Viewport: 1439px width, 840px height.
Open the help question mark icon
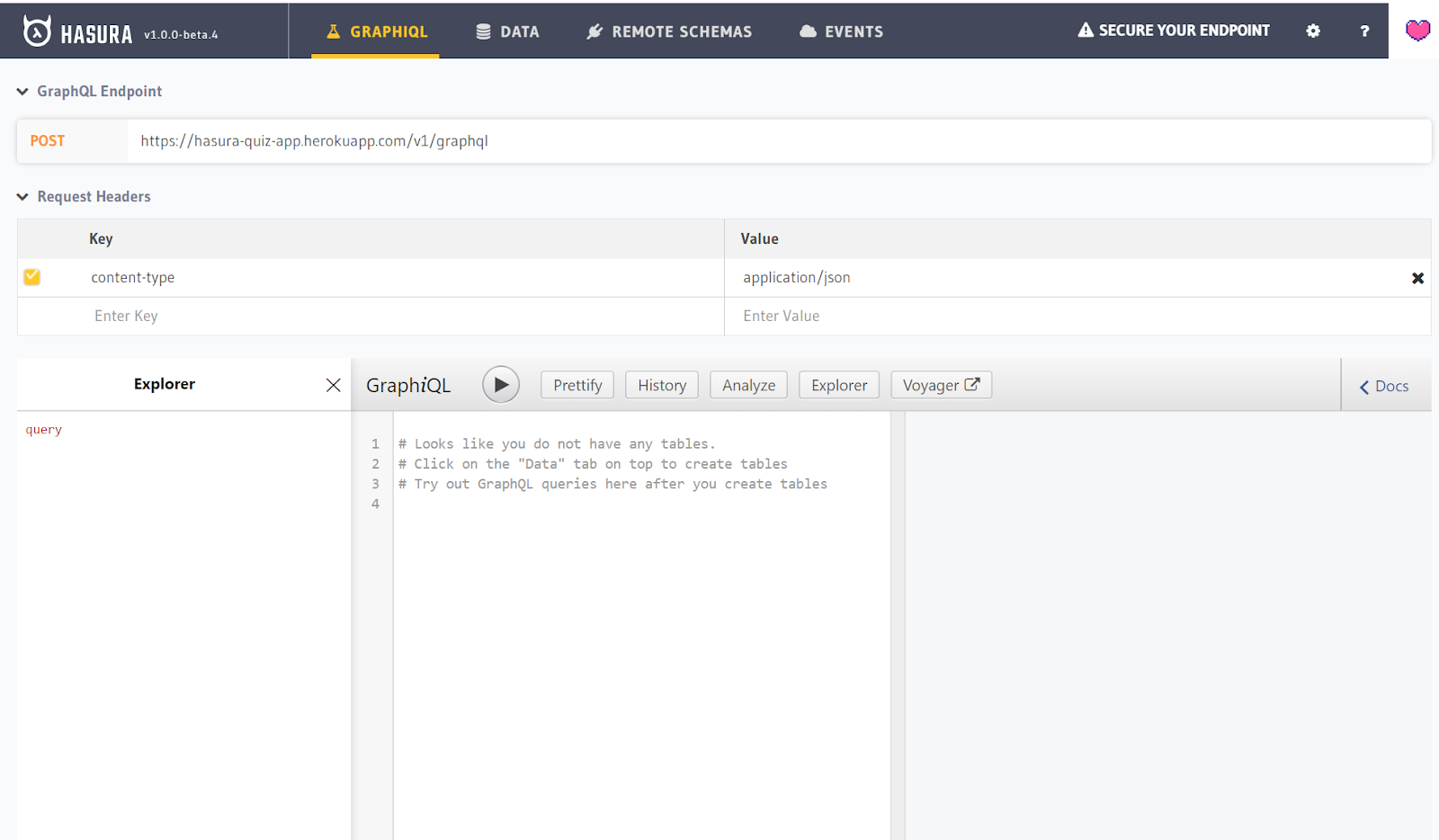tap(1364, 31)
